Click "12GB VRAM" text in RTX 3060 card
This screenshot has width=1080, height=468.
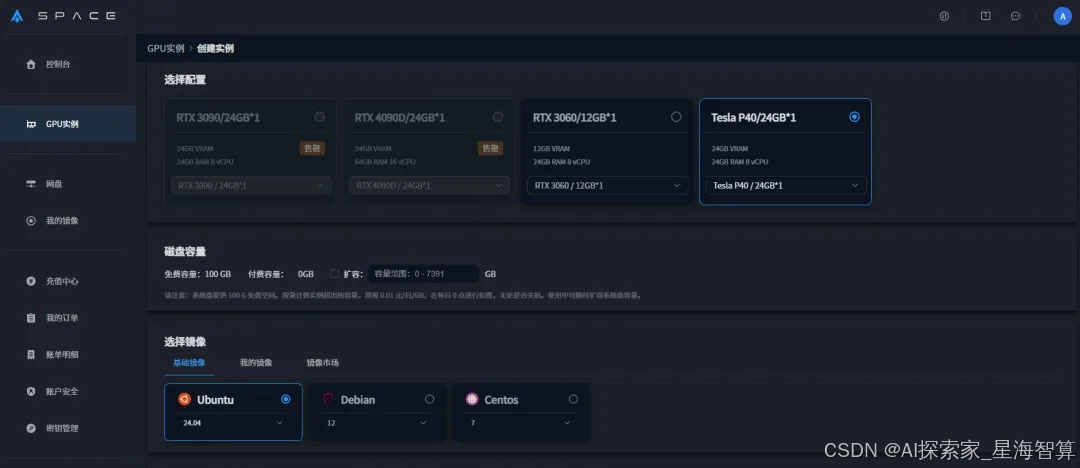pyautogui.click(x=551, y=148)
